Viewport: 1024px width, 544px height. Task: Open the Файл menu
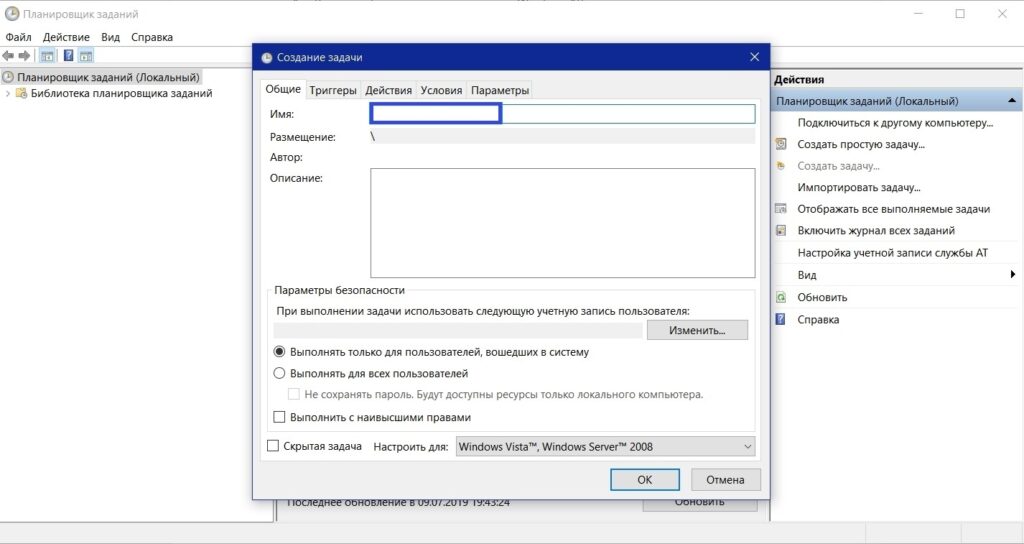click(18, 37)
